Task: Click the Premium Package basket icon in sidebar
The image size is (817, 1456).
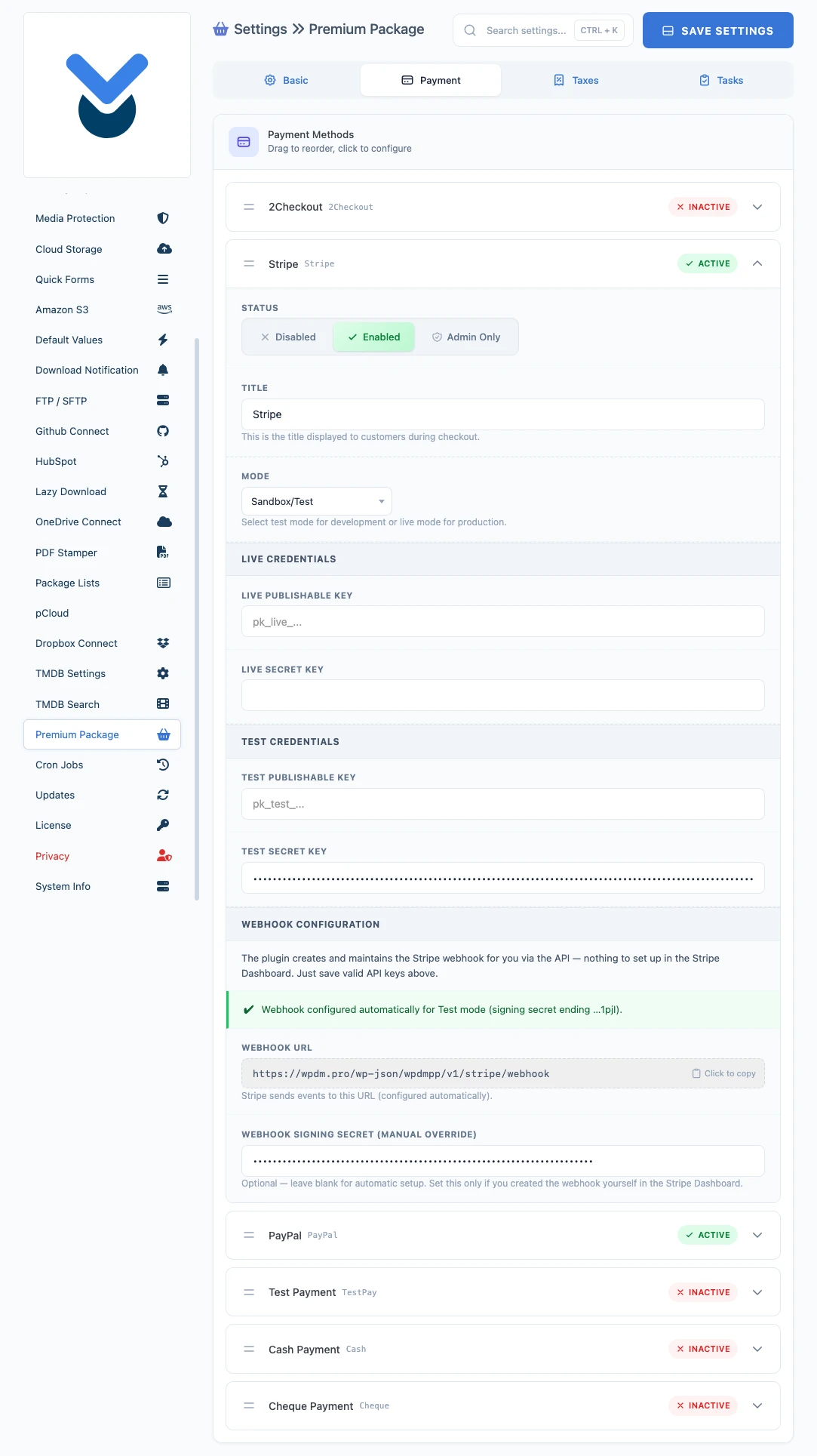Action: pyautogui.click(x=164, y=734)
